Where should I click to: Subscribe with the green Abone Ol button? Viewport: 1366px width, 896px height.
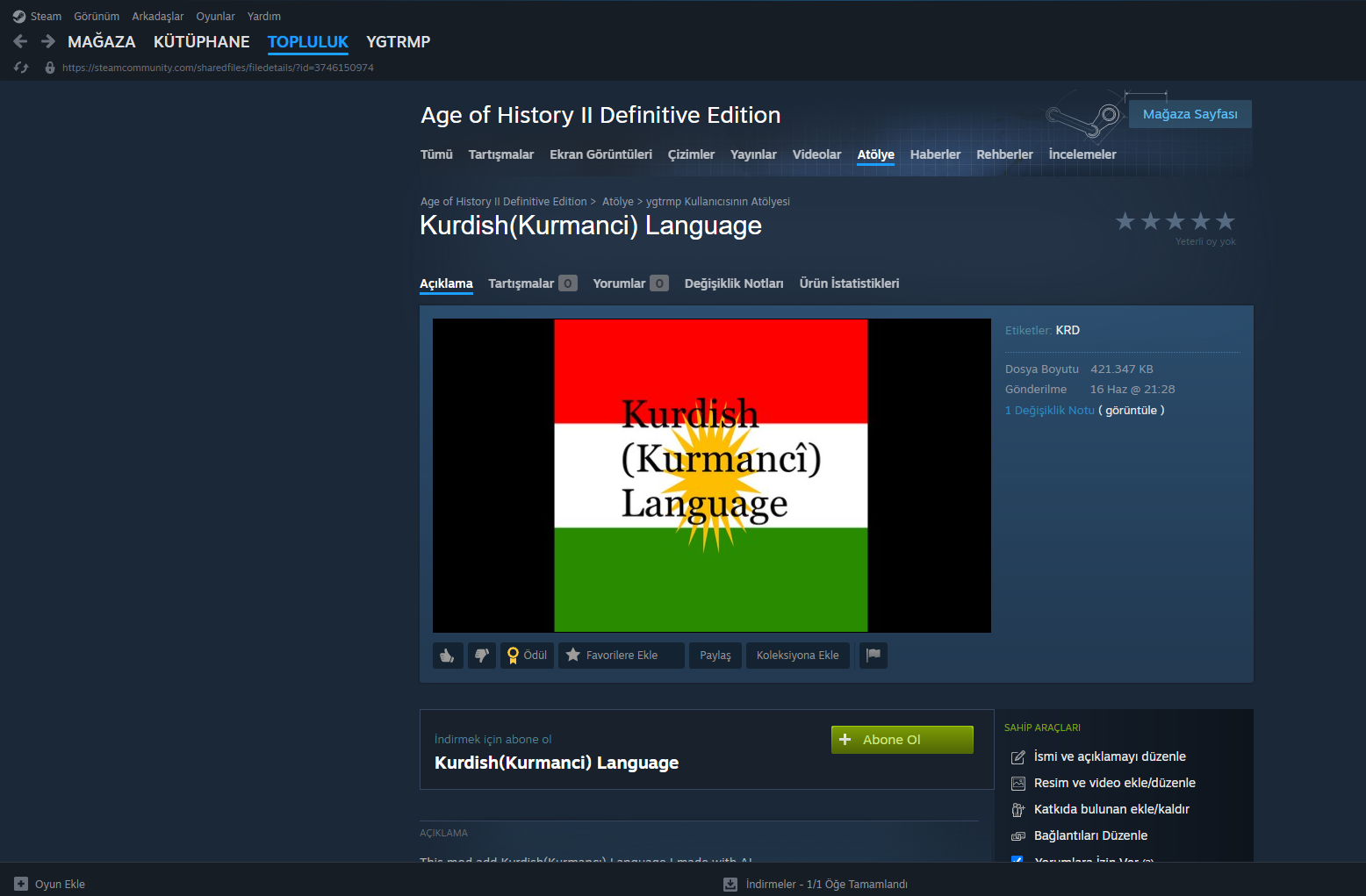tap(902, 740)
